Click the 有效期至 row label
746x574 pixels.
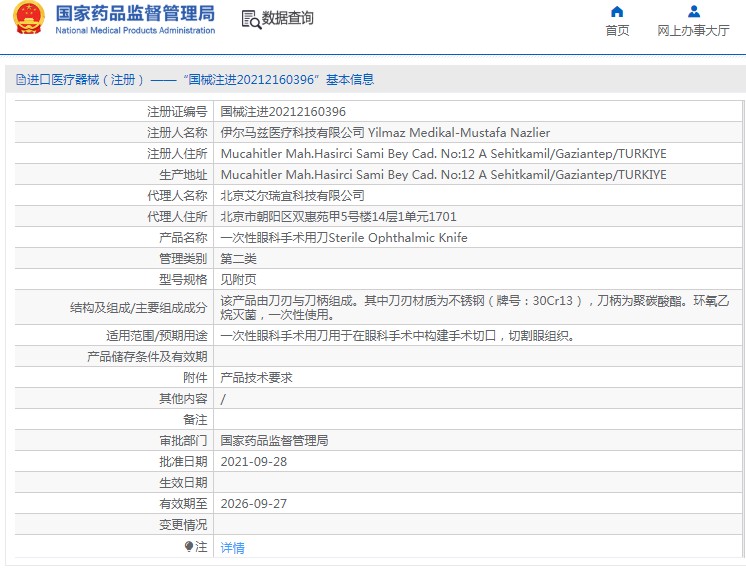[x=183, y=504]
